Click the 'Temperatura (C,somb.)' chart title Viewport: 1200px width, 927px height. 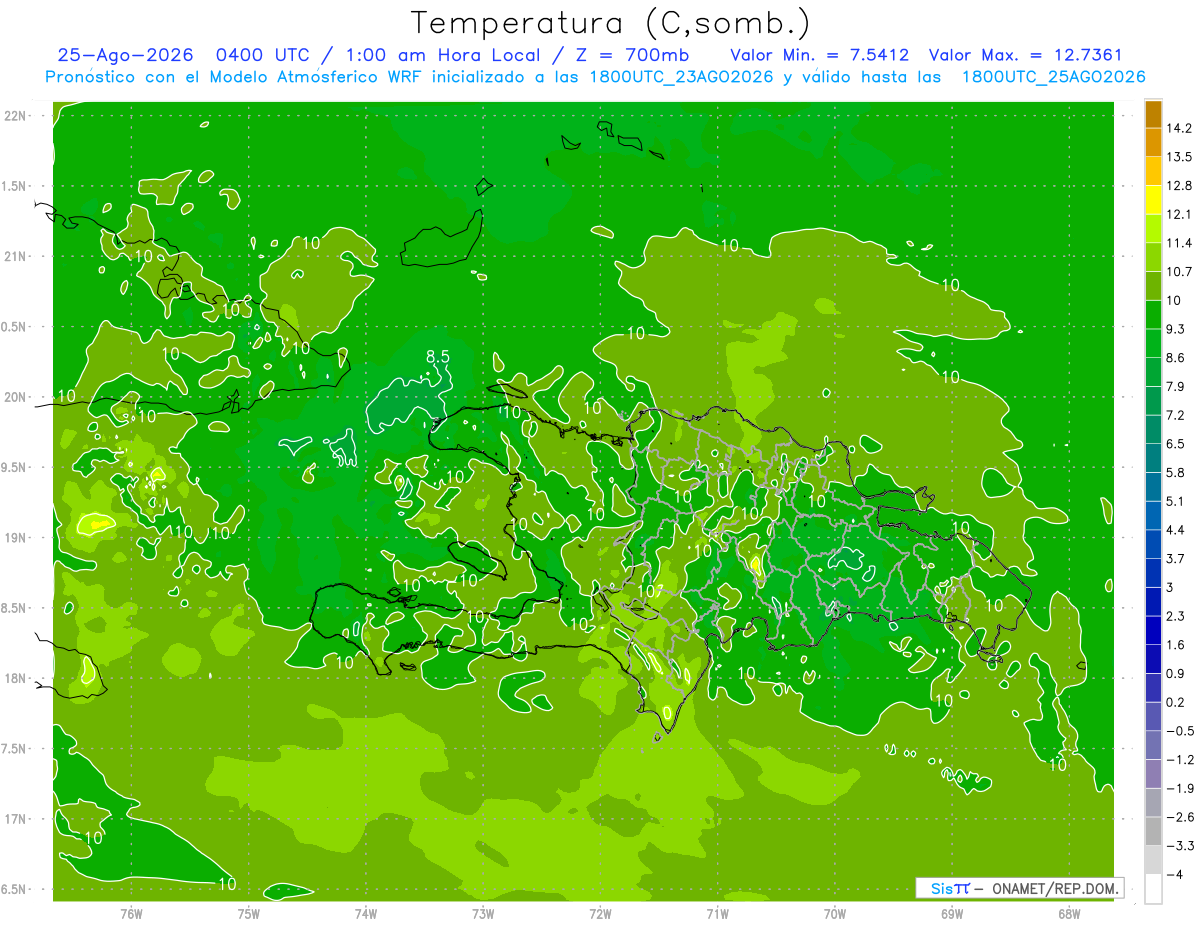point(611,24)
